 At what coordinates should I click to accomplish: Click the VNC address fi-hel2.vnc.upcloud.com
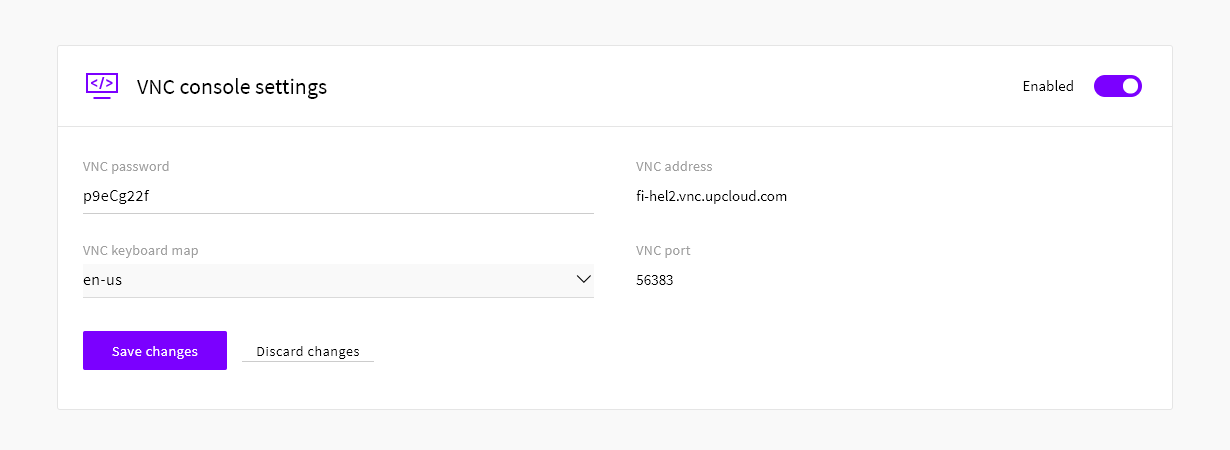click(711, 197)
